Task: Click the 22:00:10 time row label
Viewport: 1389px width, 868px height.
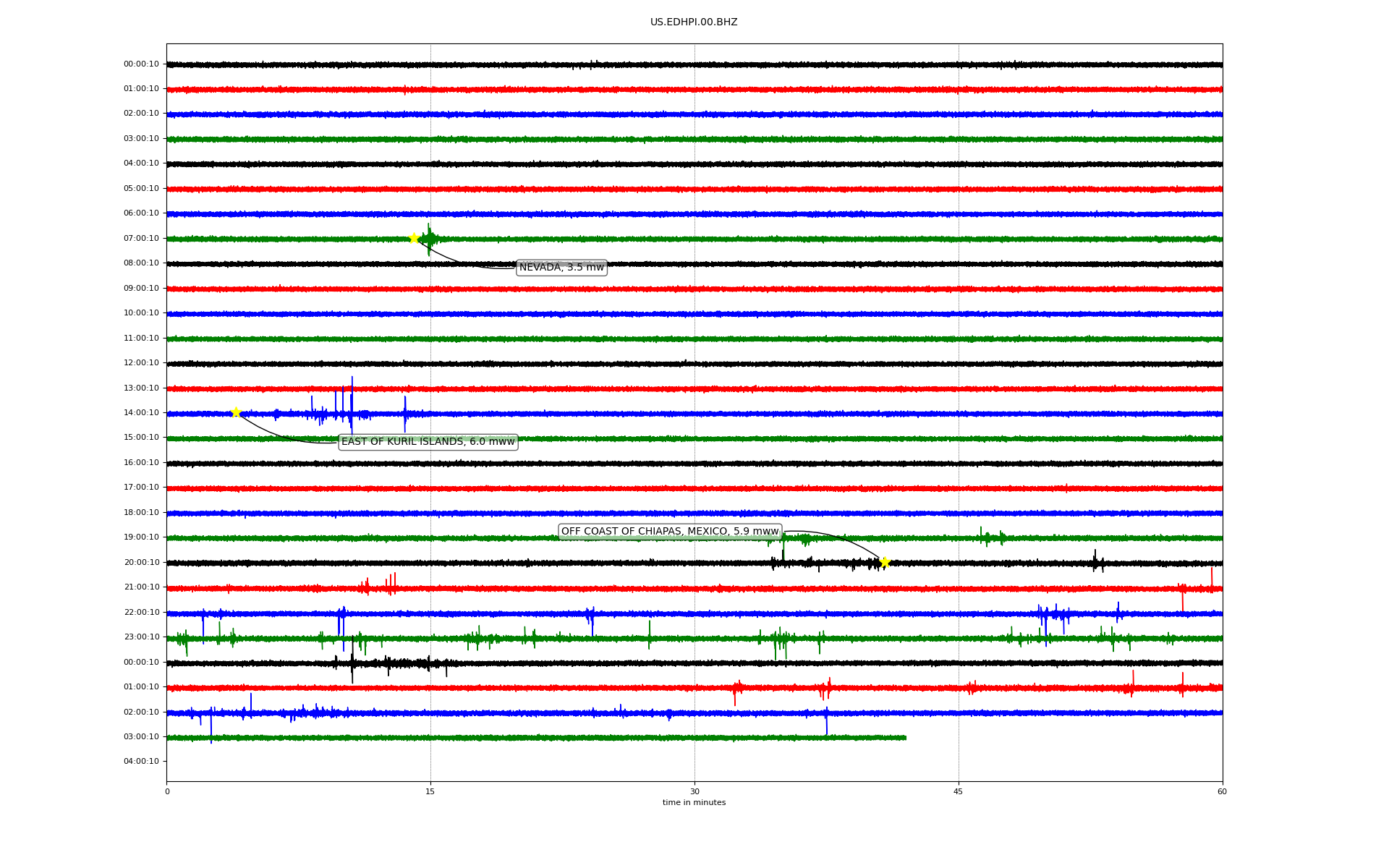Action: pos(141,612)
